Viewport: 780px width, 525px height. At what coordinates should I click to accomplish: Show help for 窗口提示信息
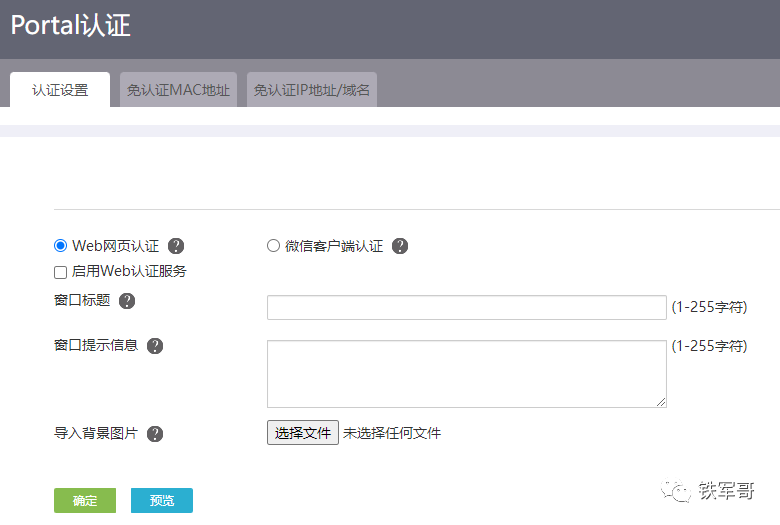[x=155, y=346]
